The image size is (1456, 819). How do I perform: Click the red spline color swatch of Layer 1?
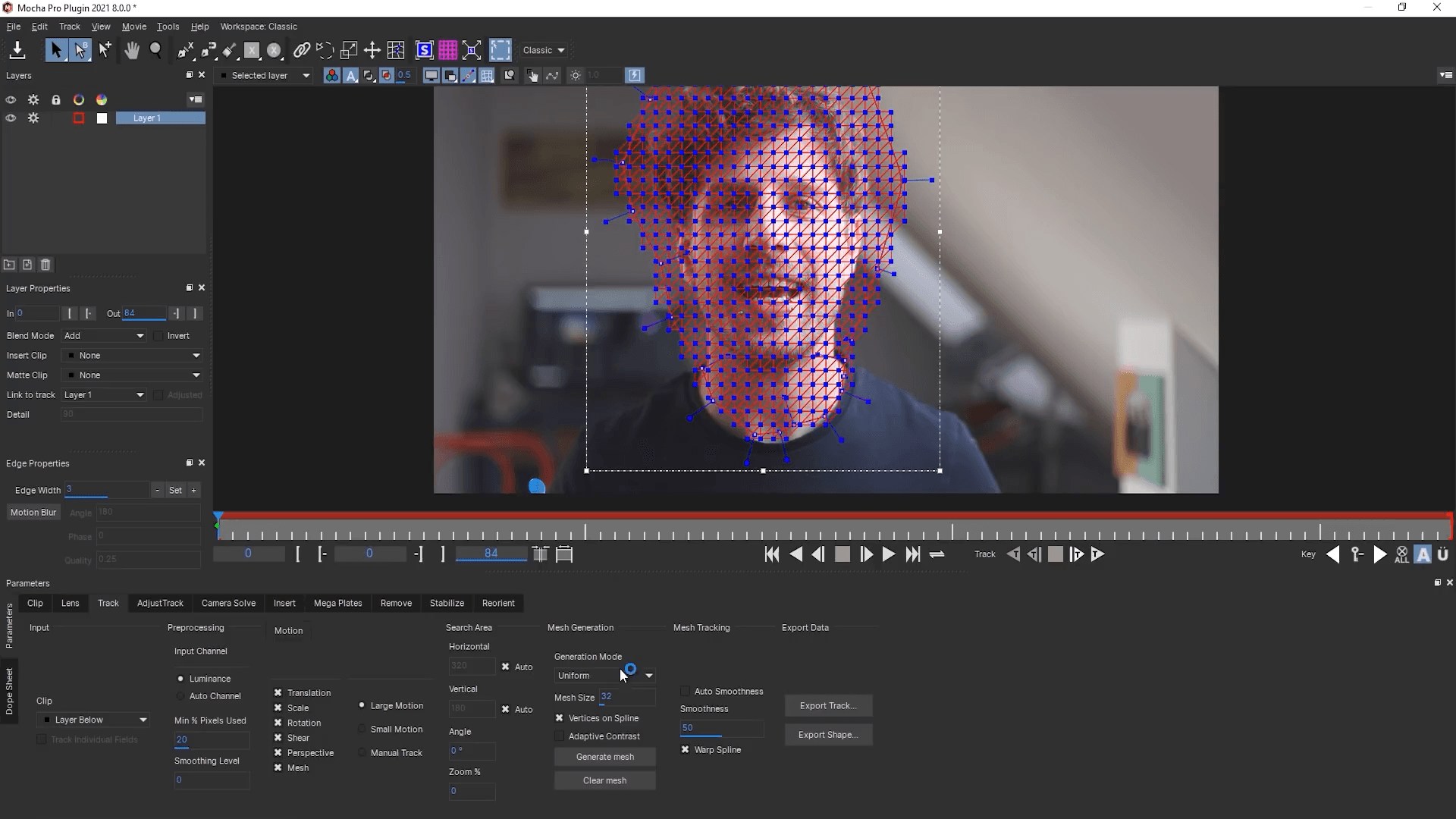coord(79,118)
